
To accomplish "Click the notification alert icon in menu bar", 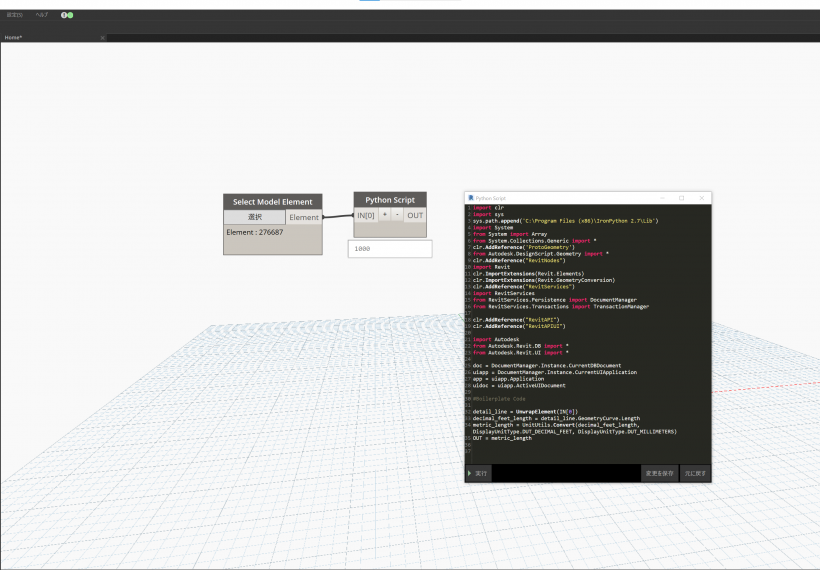I will (x=66, y=15).
